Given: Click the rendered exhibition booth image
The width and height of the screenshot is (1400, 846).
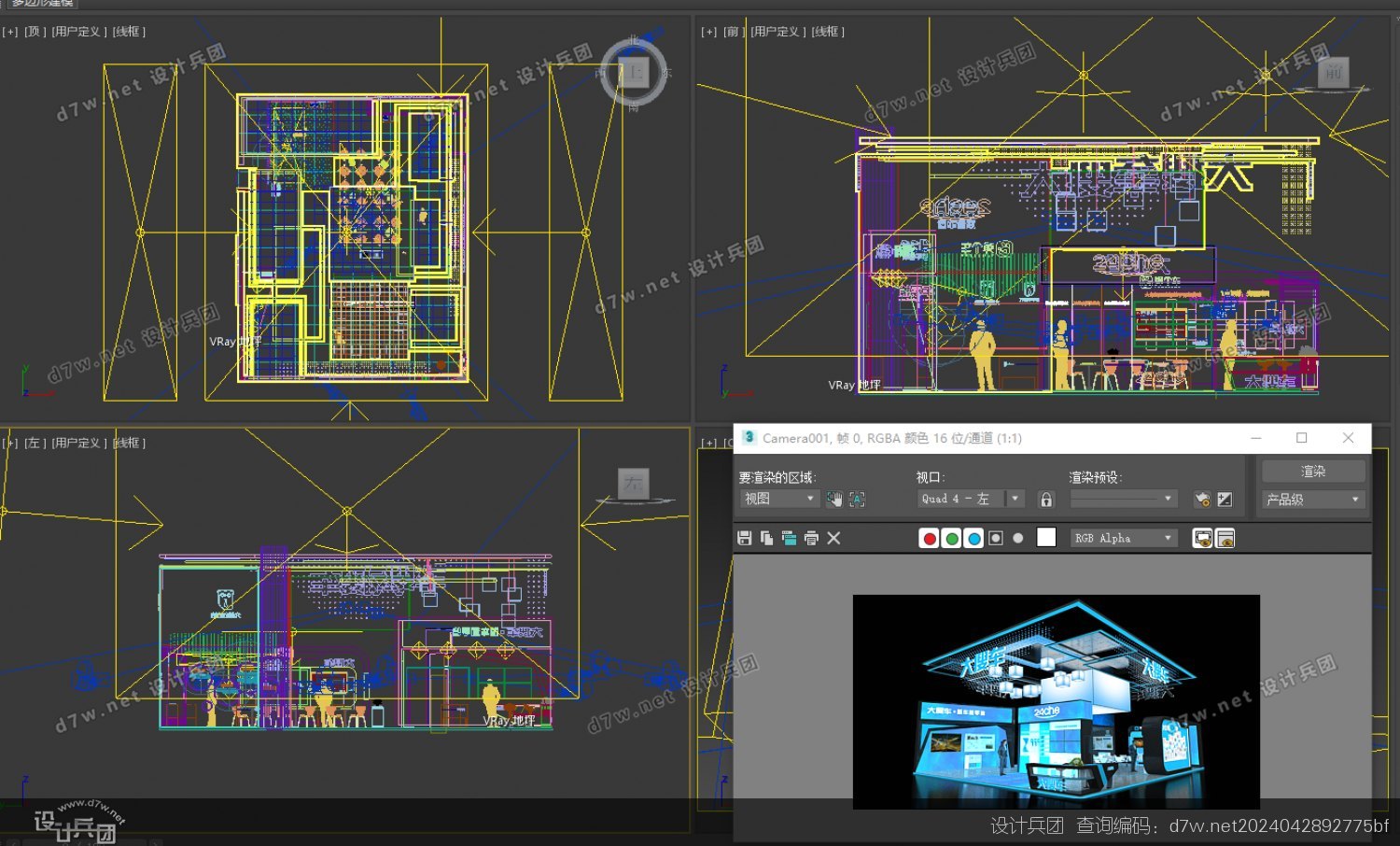Looking at the screenshot, I should point(1056,701).
